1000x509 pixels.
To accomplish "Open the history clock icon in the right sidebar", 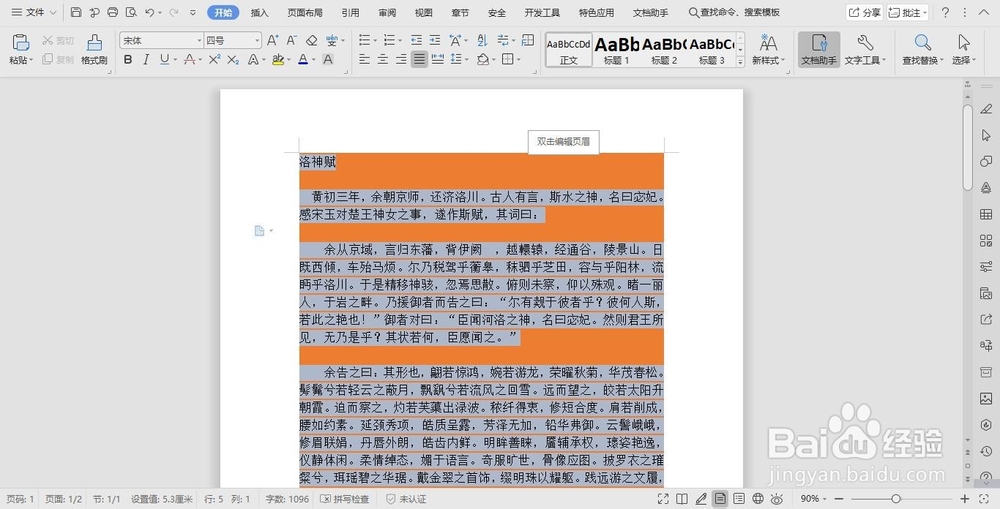I will 986,451.
